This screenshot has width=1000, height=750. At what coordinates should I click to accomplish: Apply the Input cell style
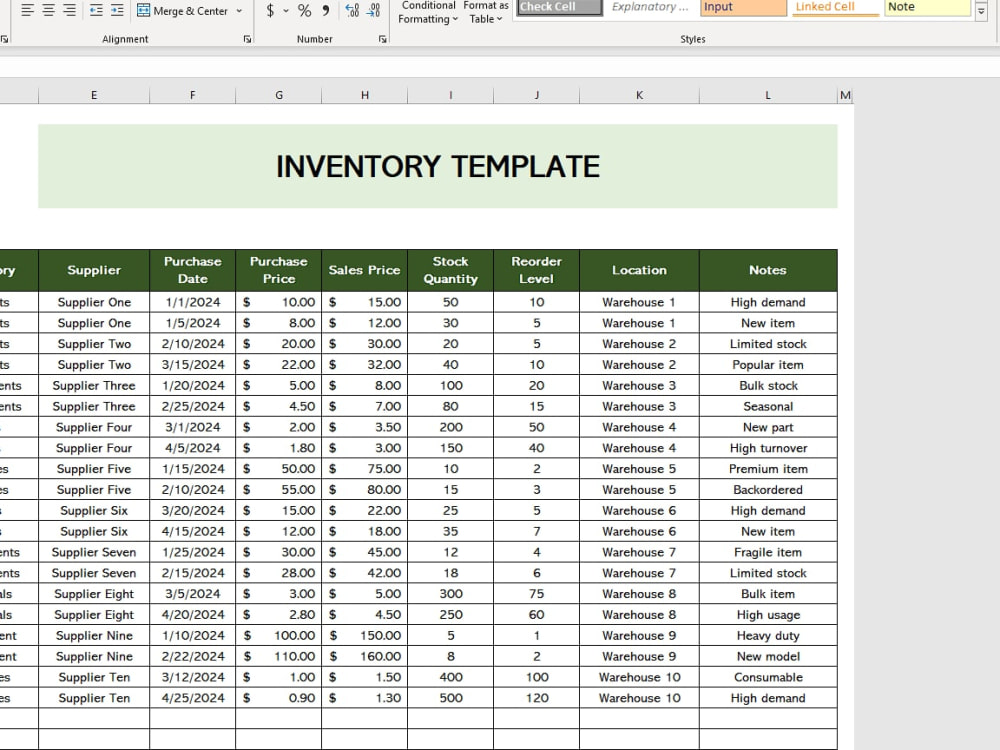click(x=743, y=7)
